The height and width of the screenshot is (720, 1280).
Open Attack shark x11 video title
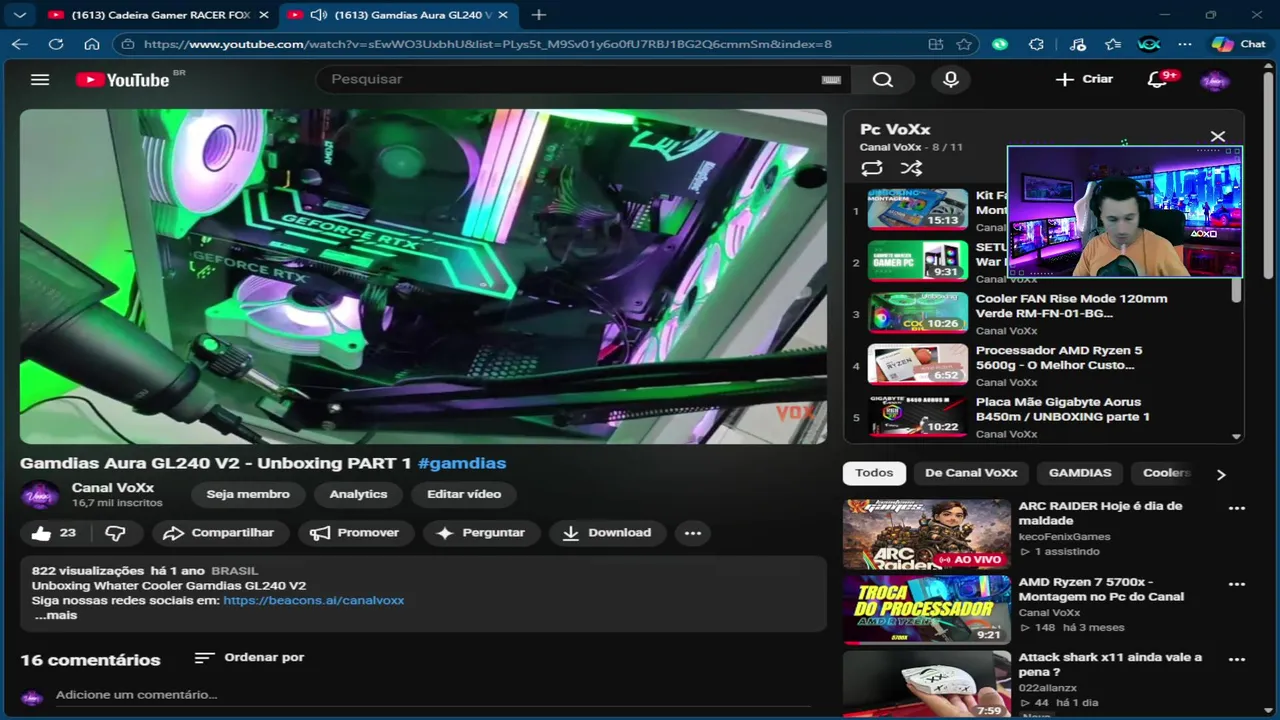tap(1110, 665)
